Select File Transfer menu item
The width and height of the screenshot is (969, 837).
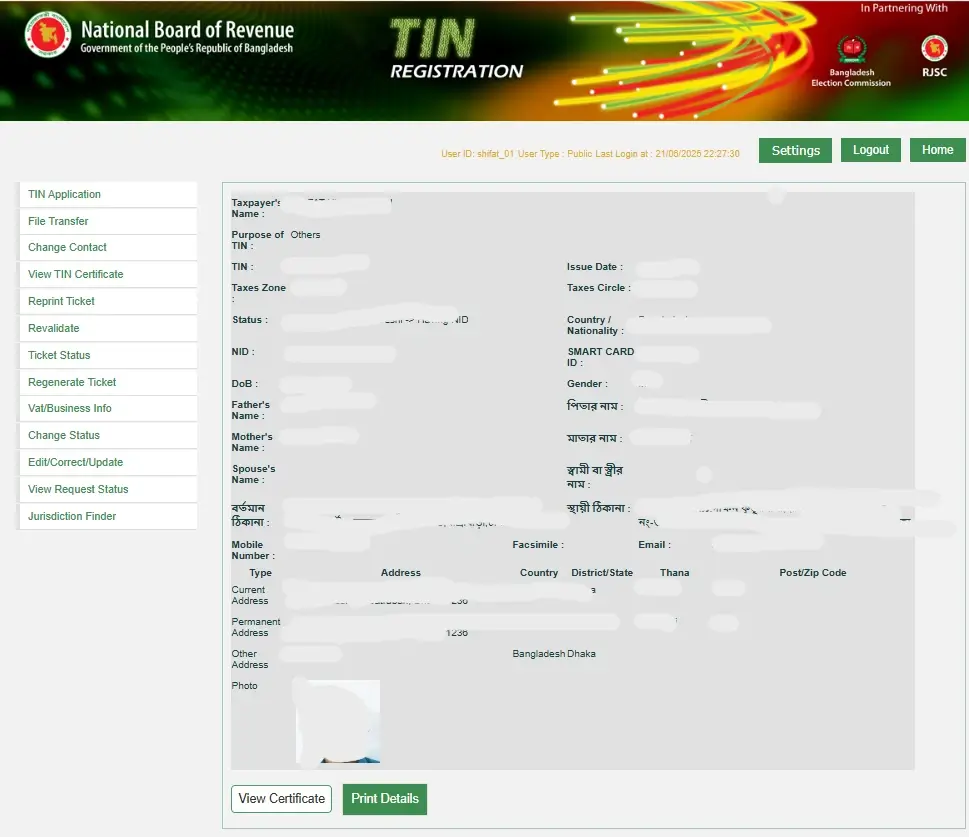59,221
